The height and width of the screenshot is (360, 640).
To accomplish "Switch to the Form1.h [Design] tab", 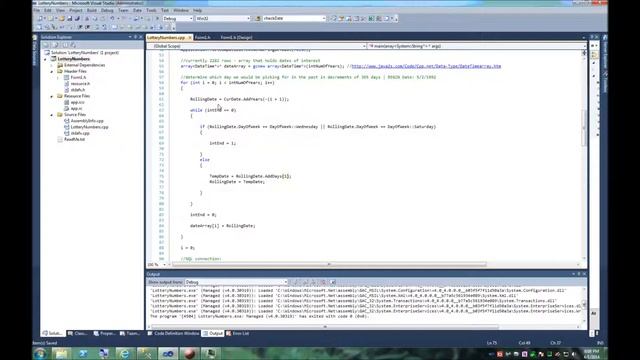I will click(x=236, y=38).
